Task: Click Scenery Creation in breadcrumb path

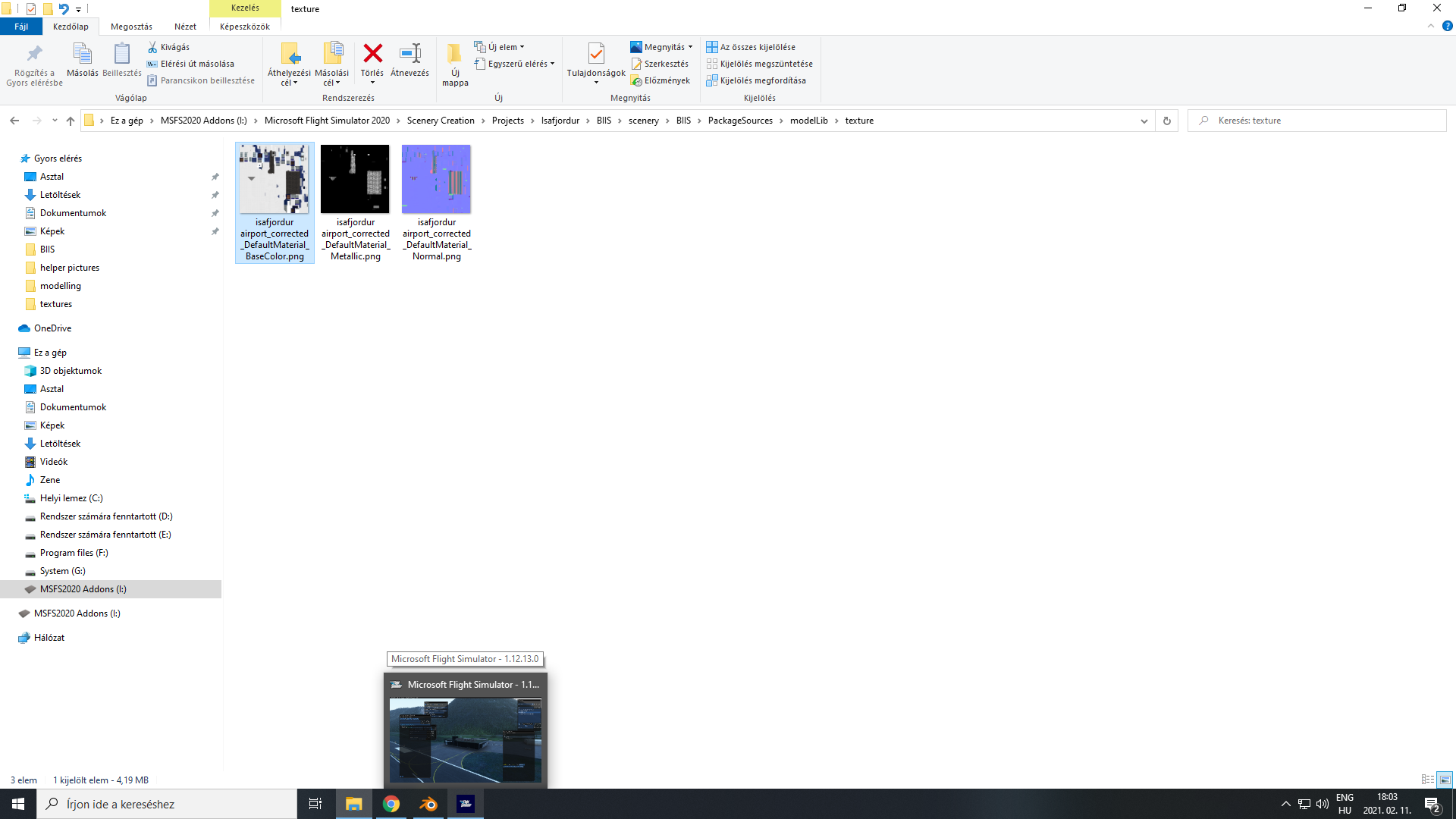Action: [x=441, y=121]
